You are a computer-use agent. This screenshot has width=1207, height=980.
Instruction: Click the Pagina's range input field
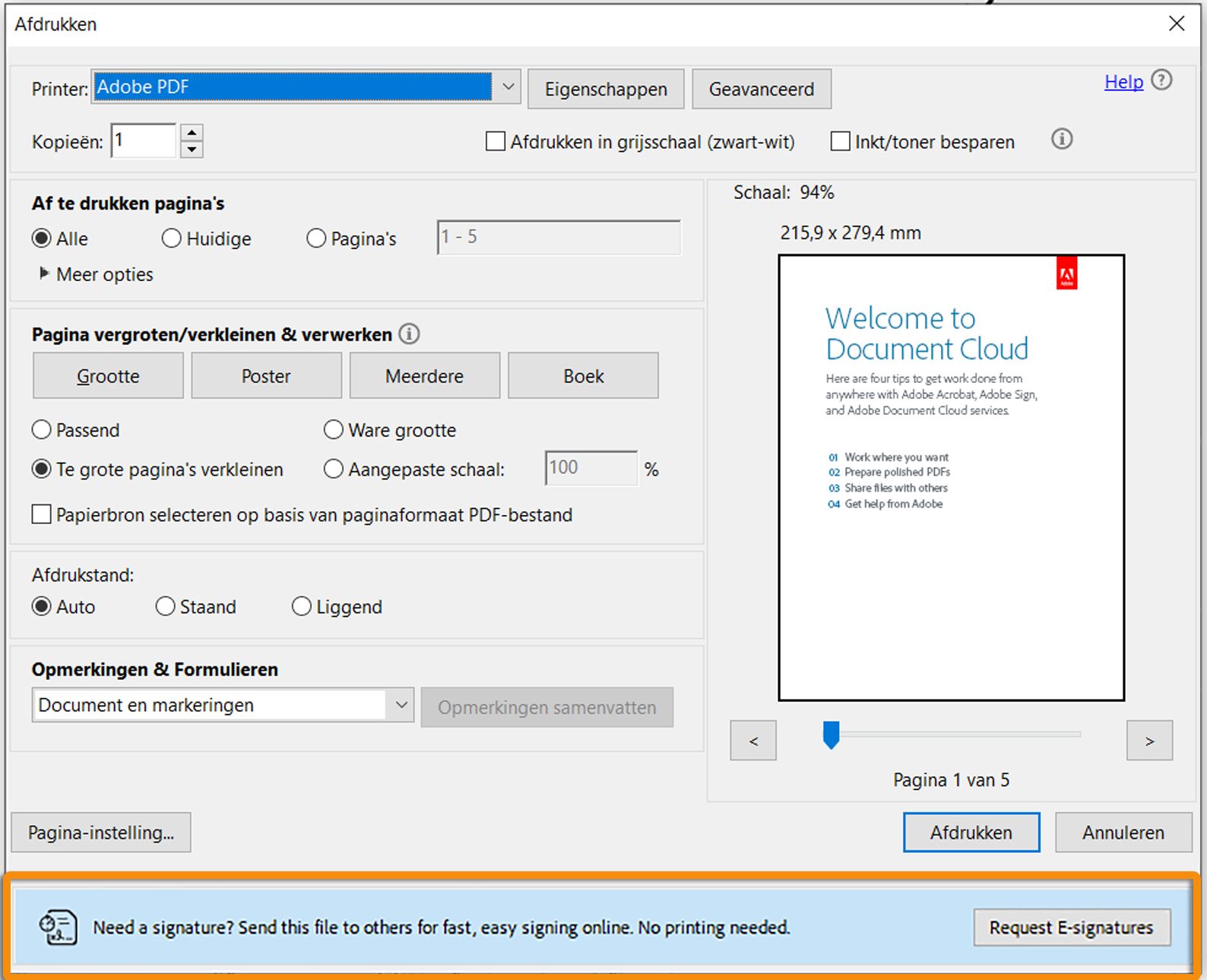tap(559, 237)
